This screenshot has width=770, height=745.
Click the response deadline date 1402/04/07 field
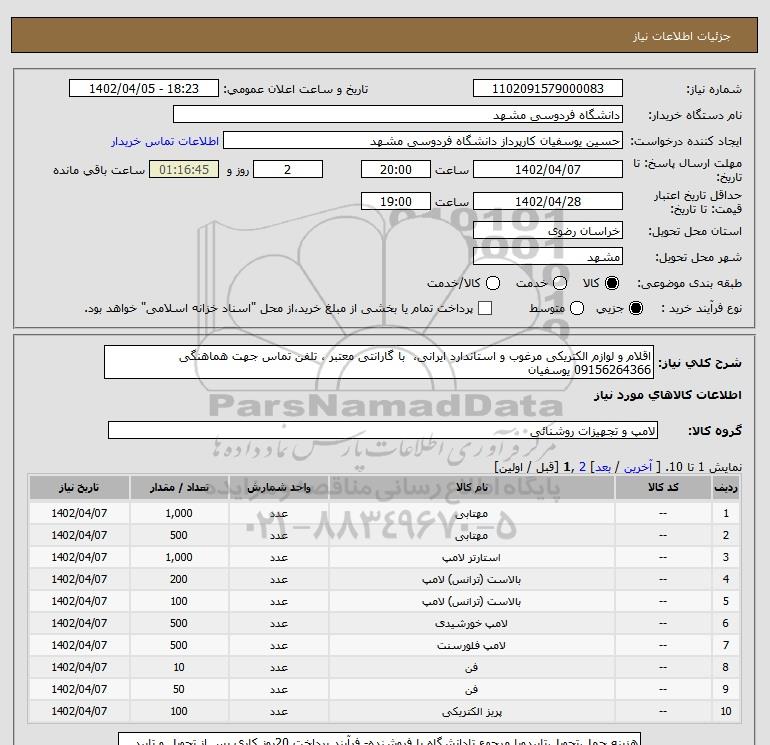pos(548,169)
